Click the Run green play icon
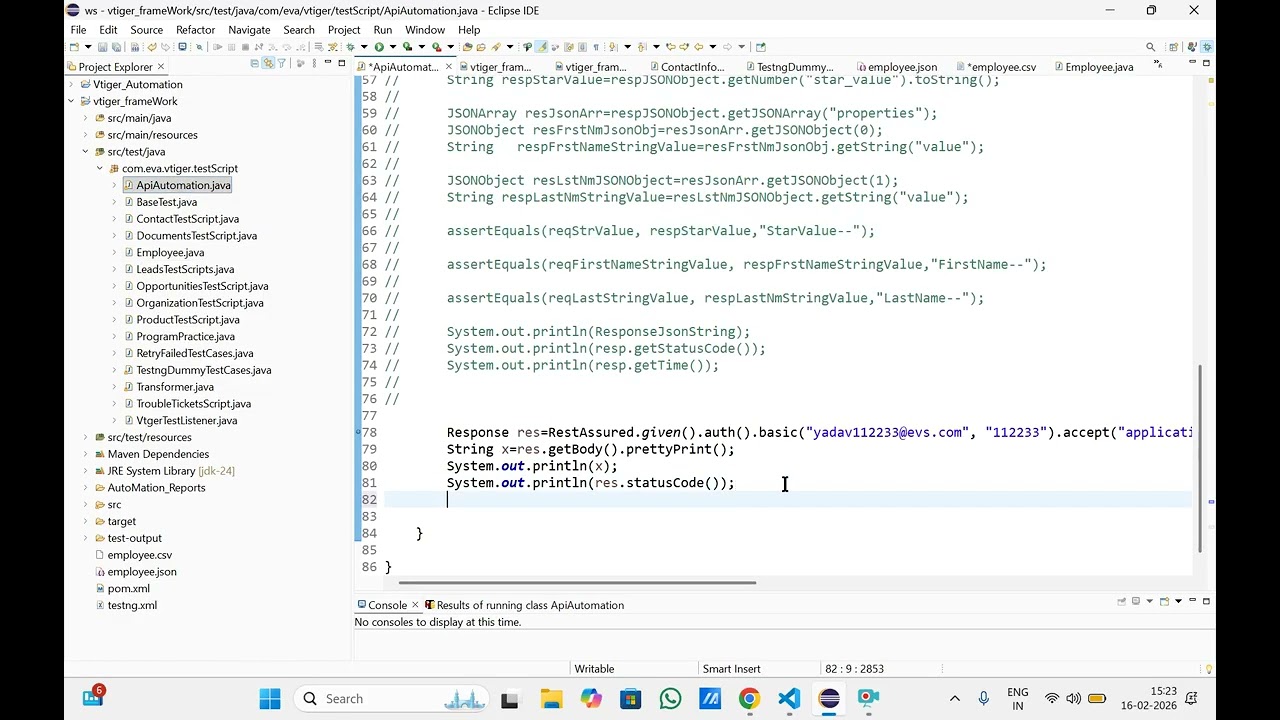 coord(379,47)
